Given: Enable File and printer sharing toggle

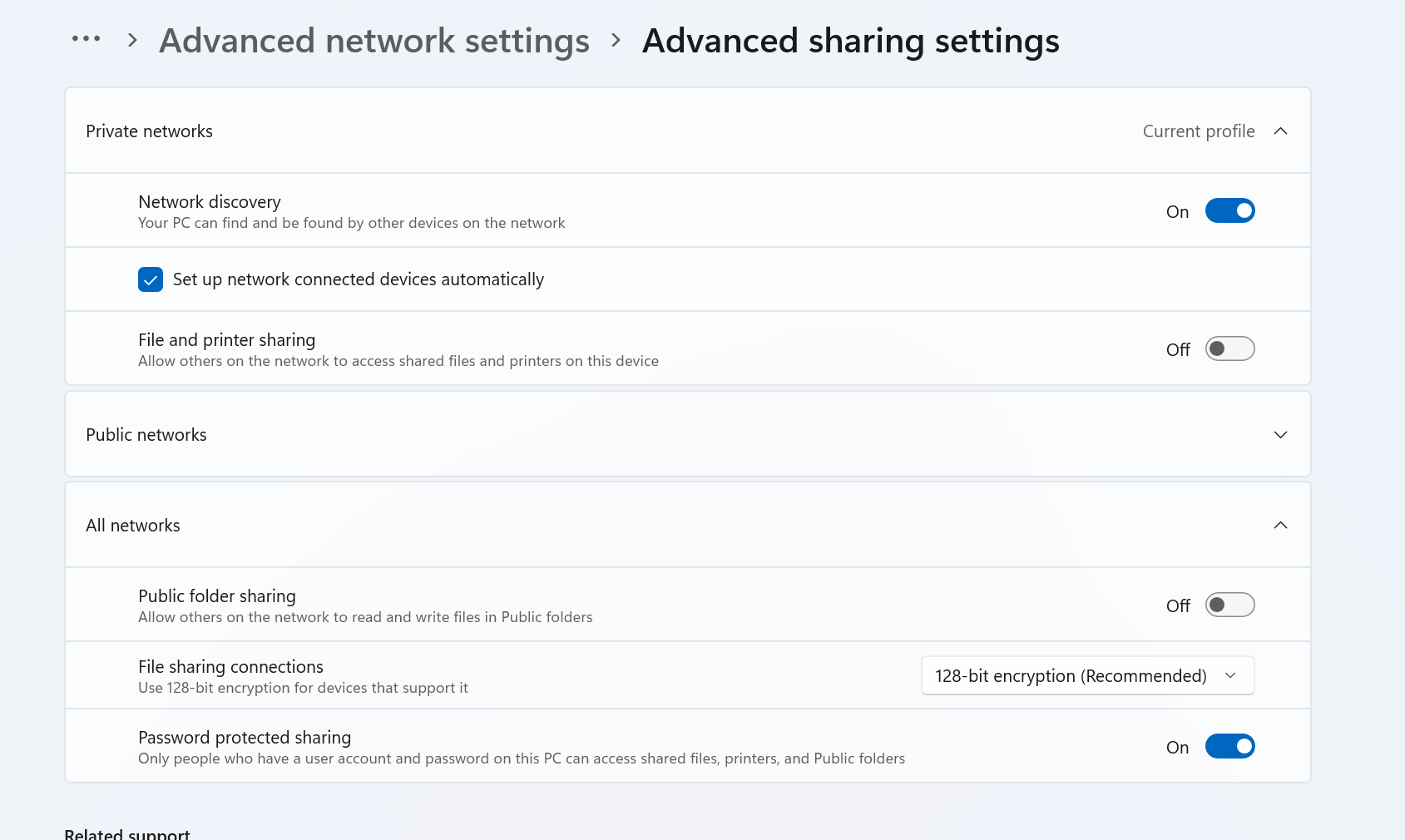Looking at the screenshot, I should (x=1229, y=349).
